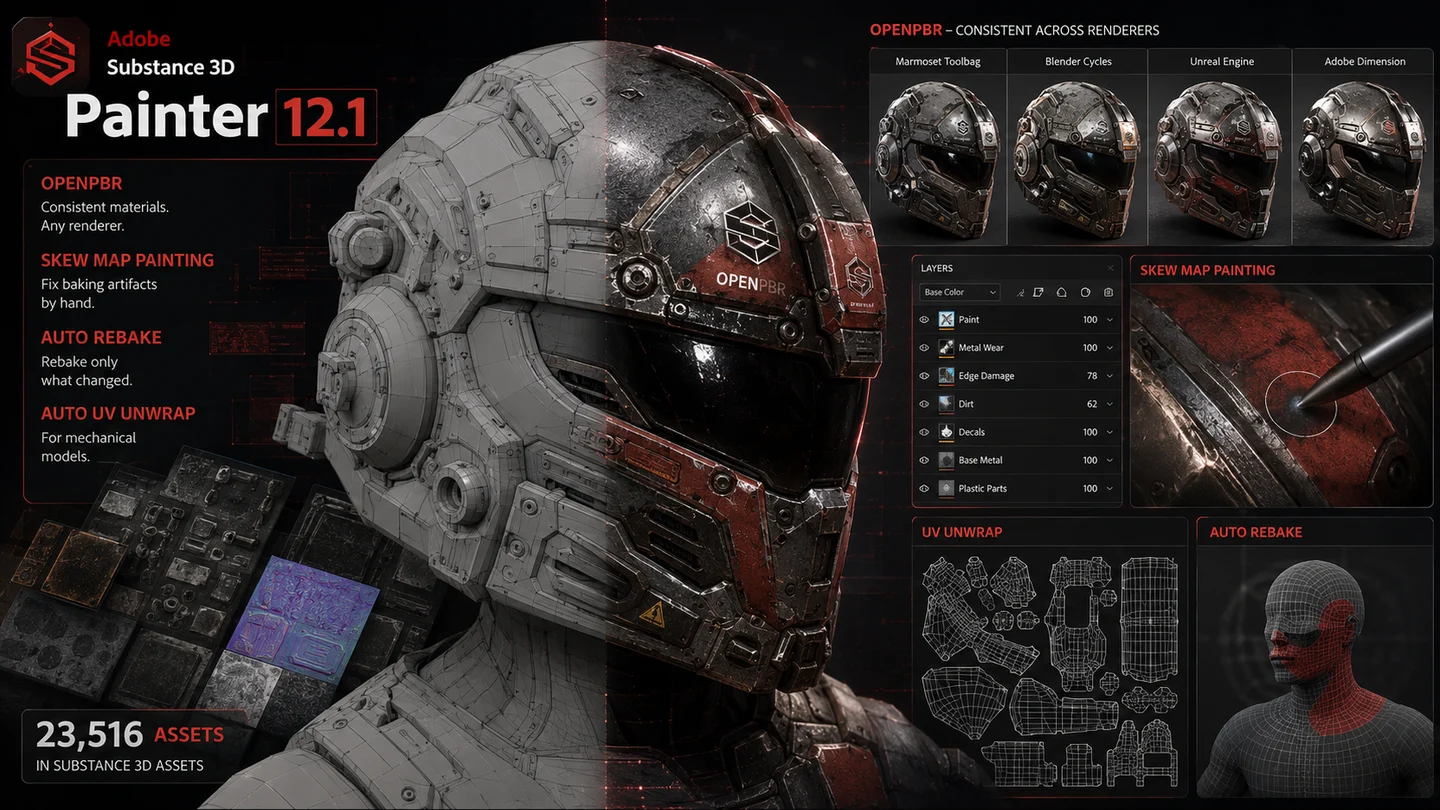
Task: Click the add fill layer bucket icon
Action: (x=1062, y=292)
